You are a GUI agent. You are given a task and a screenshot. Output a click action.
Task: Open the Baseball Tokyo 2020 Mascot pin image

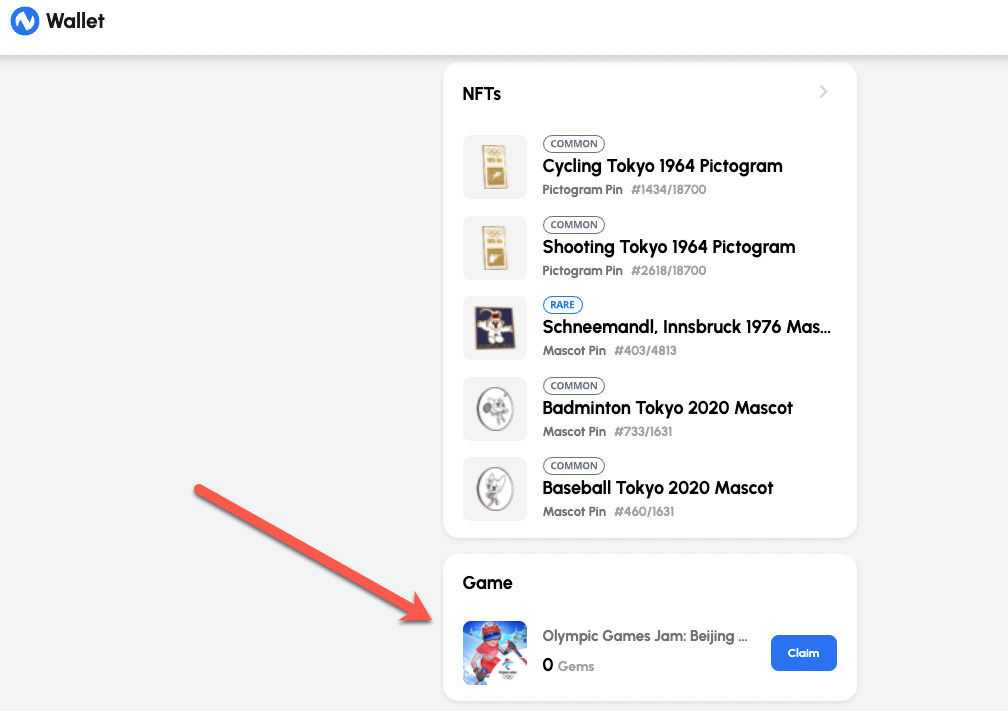coord(495,489)
